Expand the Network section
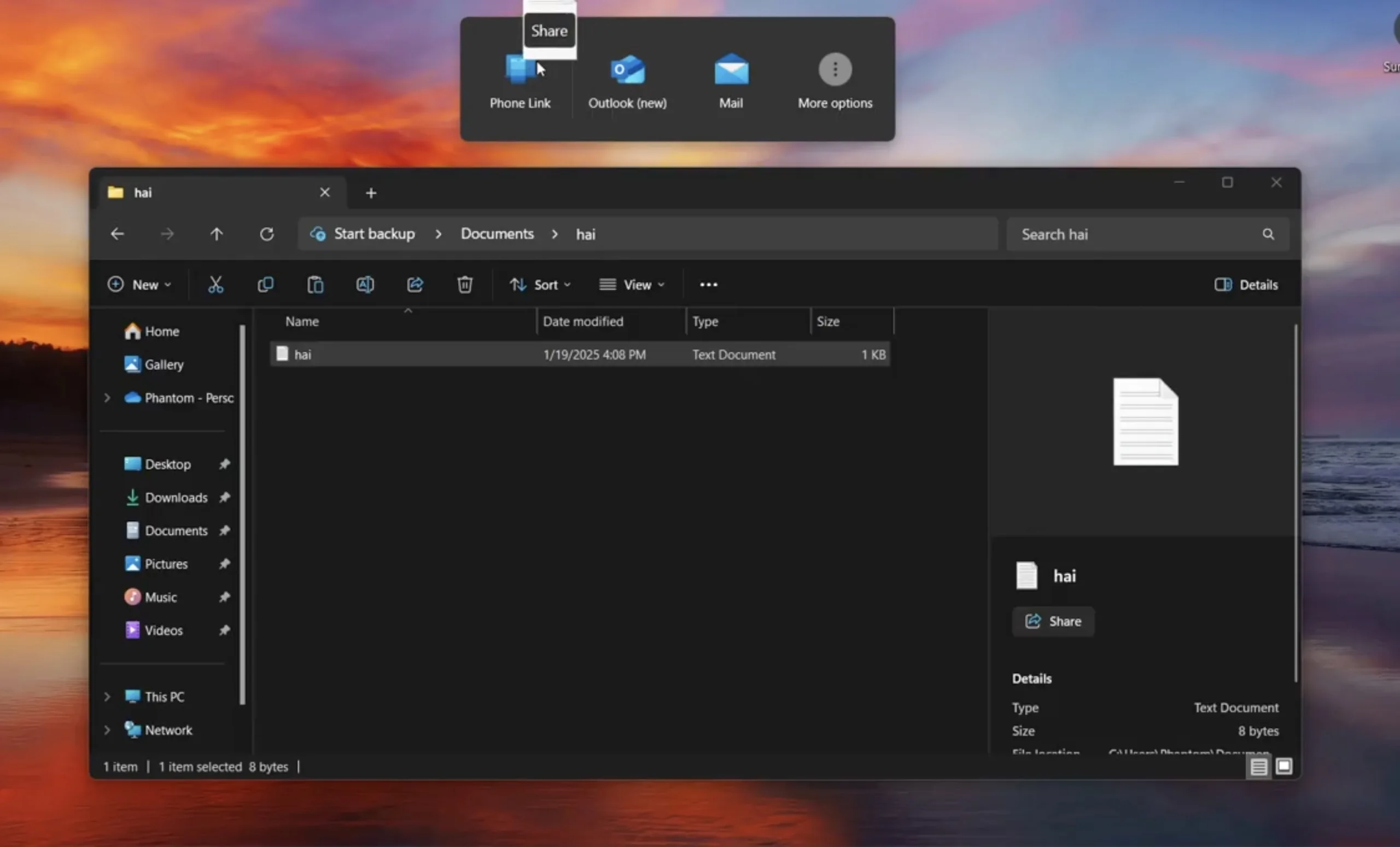The image size is (1400, 847). point(107,729)
